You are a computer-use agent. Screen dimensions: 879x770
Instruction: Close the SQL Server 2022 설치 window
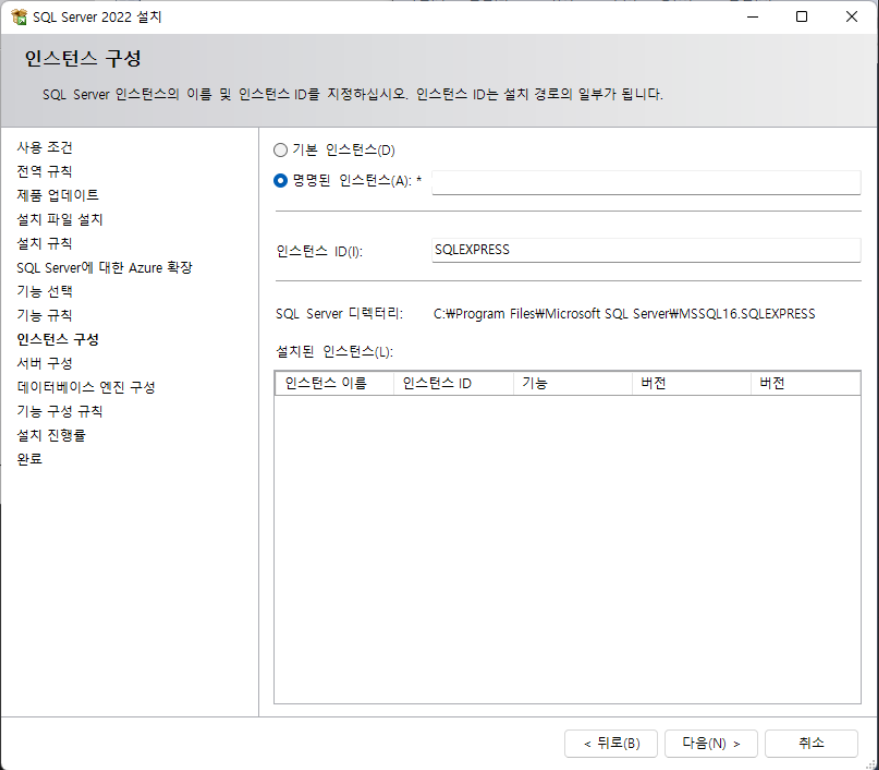click(x=852, y=17)
